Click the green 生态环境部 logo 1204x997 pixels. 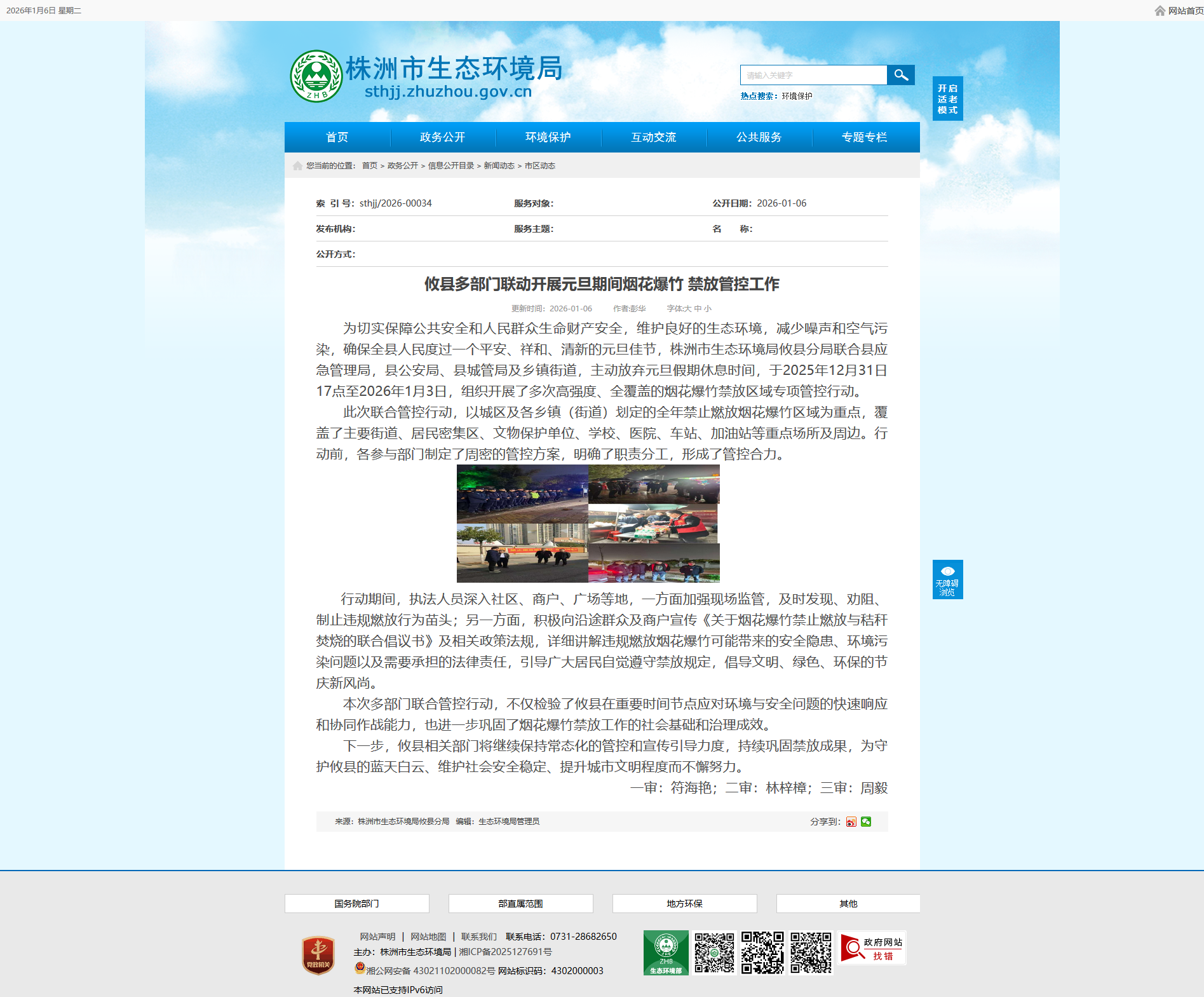click(666, 953)
